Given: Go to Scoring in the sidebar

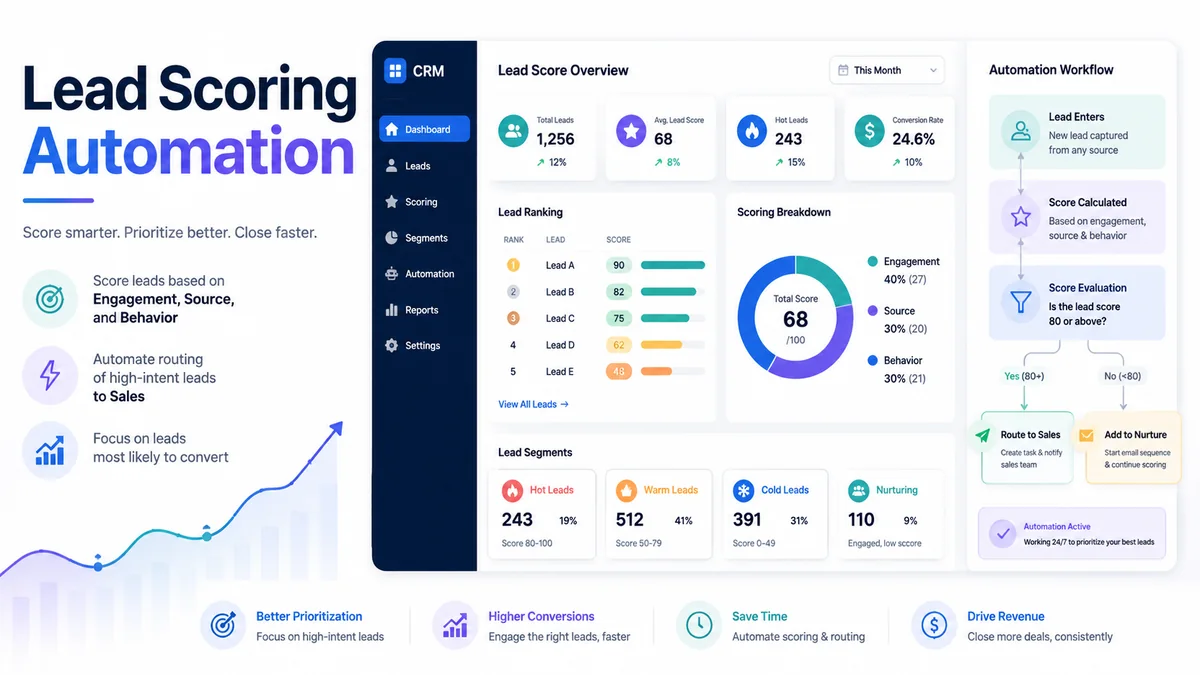Looking at the screenshot, I should coord(425,202).
